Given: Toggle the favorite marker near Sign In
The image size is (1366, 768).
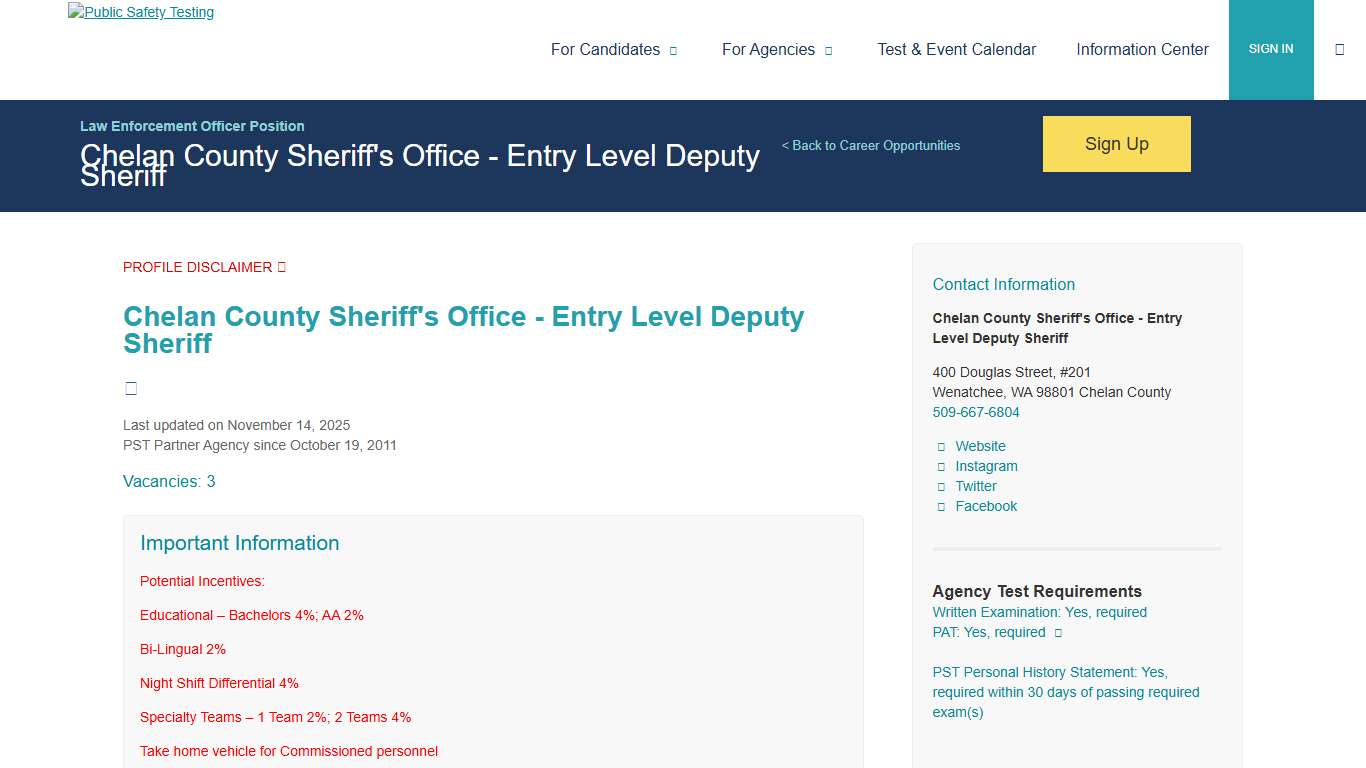Looking at the screenshot, I should click(x=1340, y=47).
